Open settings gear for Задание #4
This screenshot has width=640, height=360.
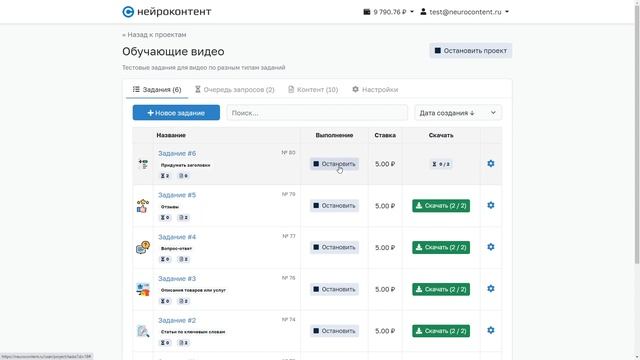pyautogui.click(x=491, y=247)
